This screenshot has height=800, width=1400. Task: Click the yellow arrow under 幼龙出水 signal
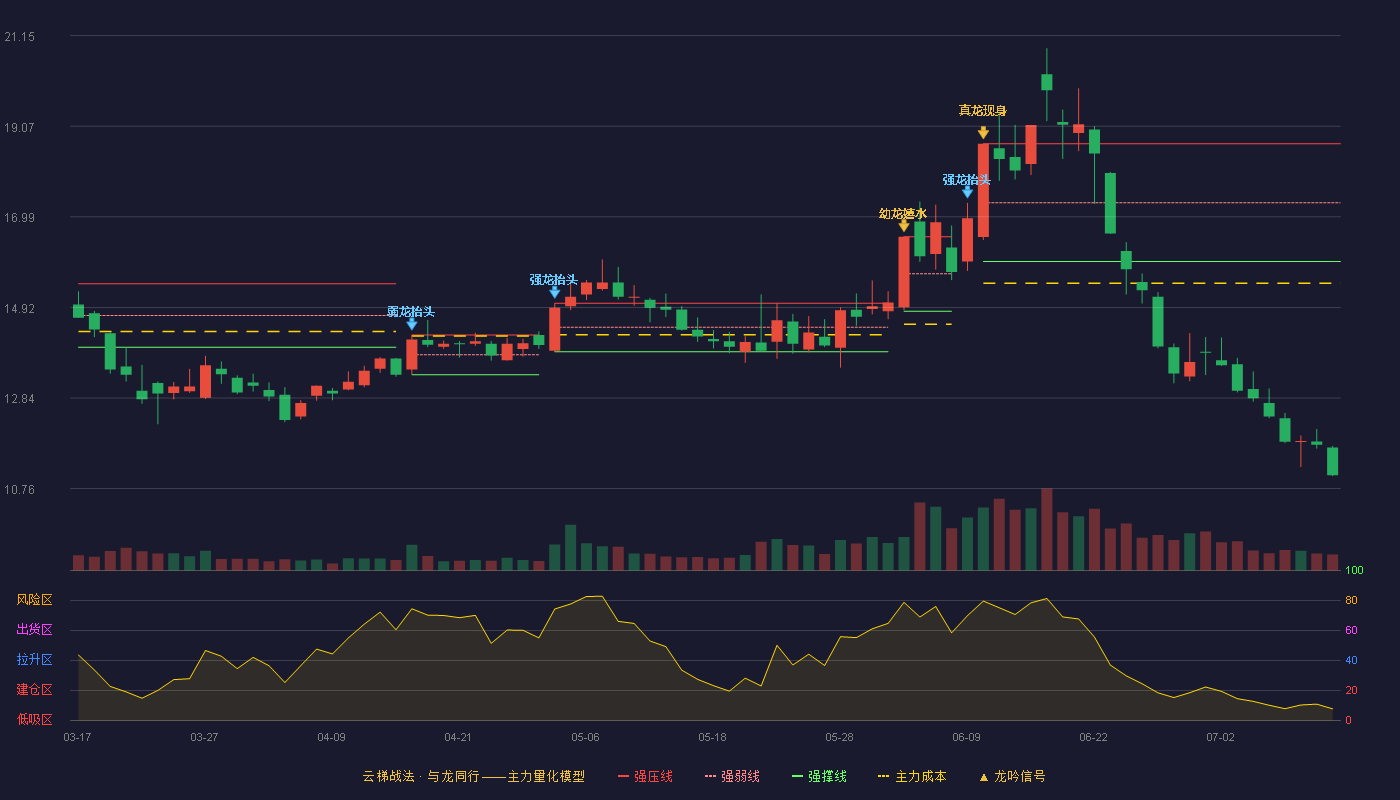coord(904,226)
